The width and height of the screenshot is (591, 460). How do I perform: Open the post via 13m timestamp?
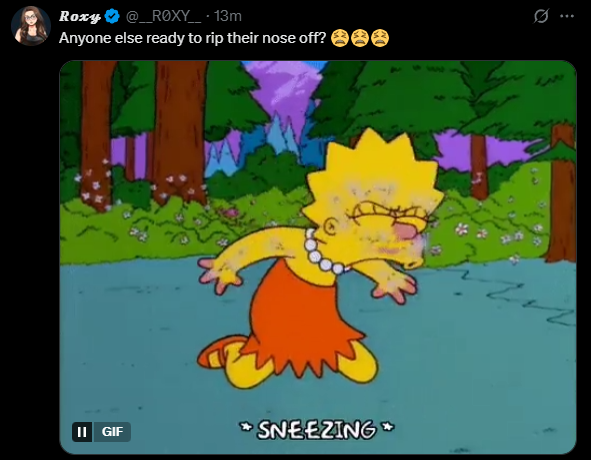coord(228,16)
